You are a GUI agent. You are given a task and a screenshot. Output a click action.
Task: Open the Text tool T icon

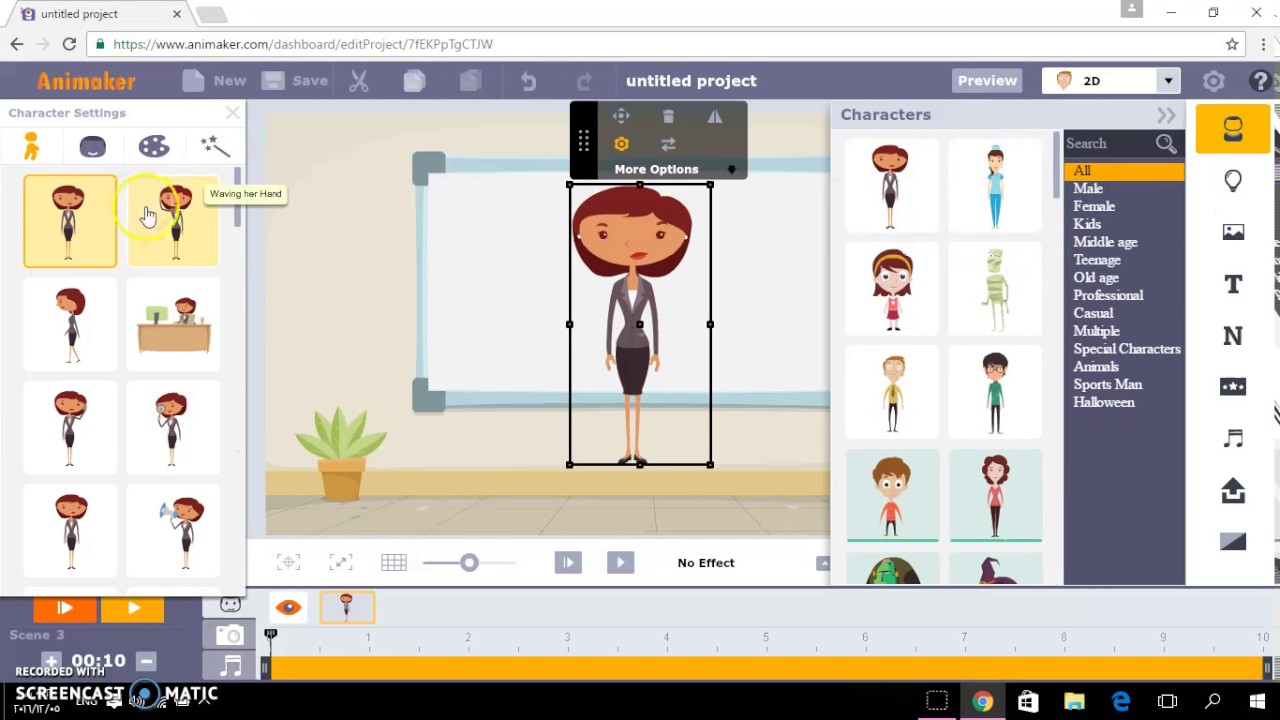pyautogui.click(x=1233, y=284)
